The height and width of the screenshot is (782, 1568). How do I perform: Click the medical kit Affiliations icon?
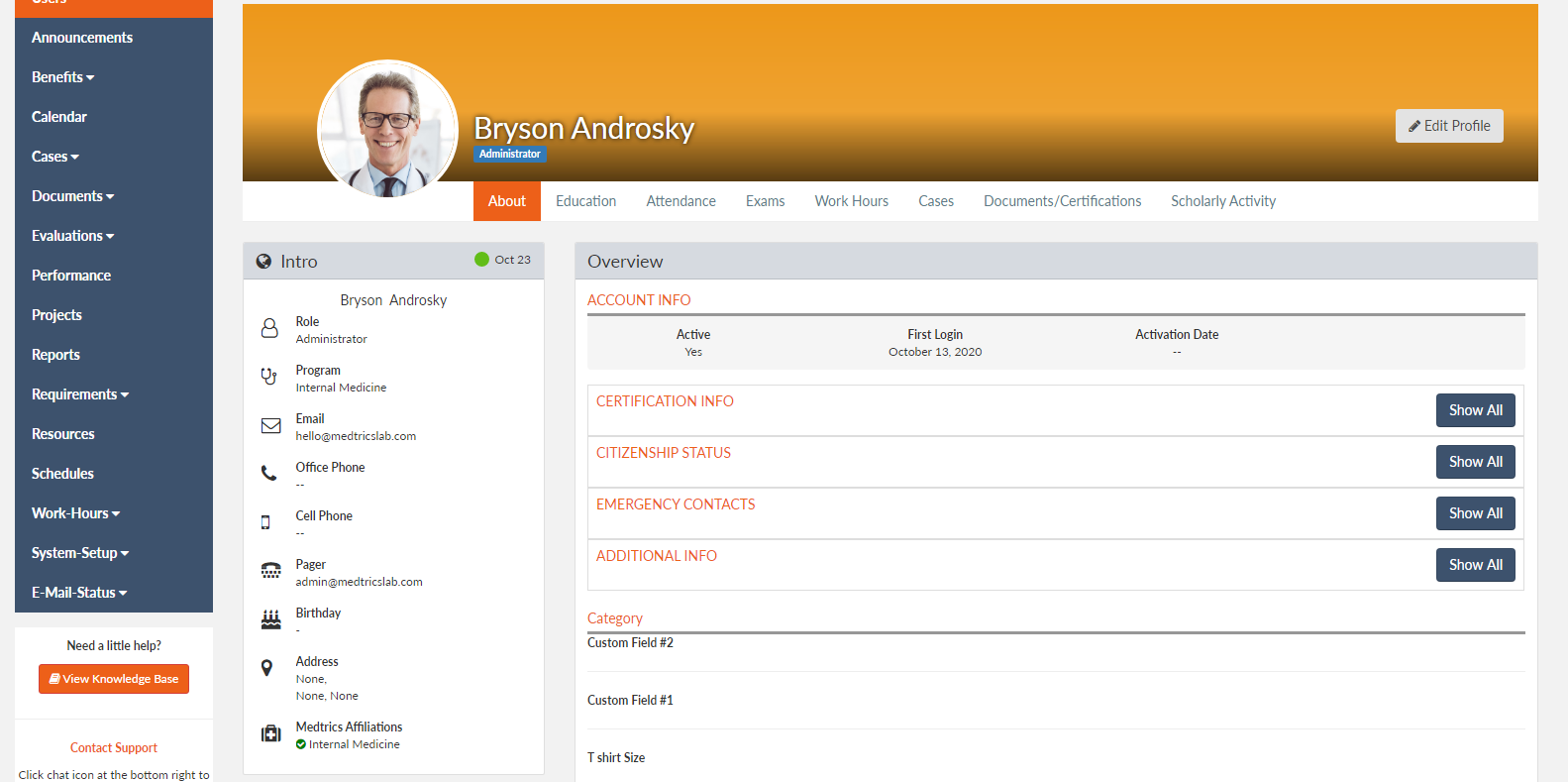(x=270, y=733)
